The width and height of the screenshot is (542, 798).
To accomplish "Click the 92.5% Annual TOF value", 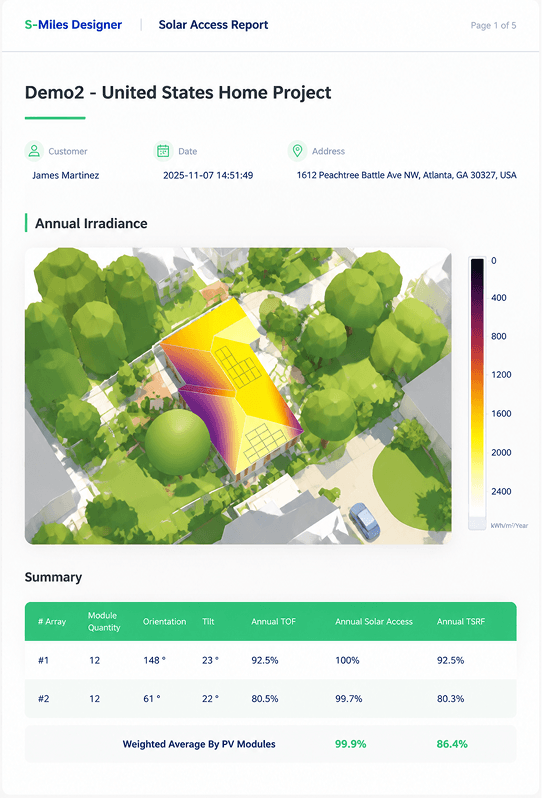I will point(265,660).
